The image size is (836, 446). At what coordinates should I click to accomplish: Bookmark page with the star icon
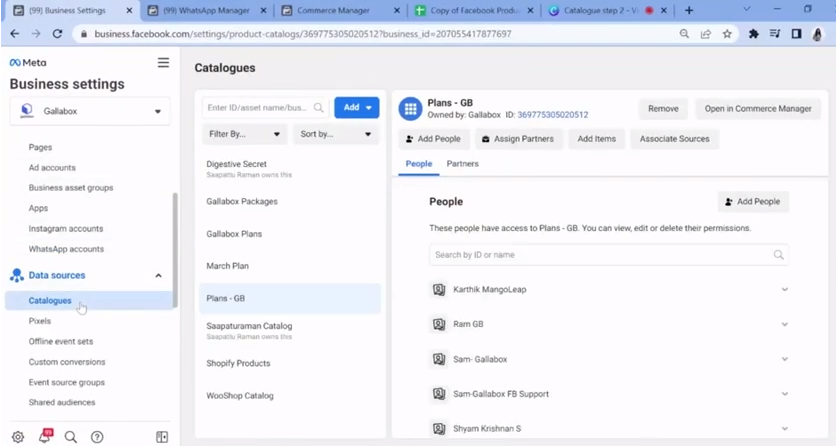pos(727,34)
